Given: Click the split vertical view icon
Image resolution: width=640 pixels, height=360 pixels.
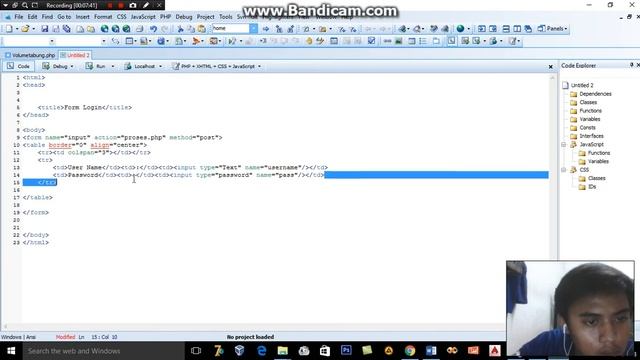Looking at the screenshot, I should 517,29.
